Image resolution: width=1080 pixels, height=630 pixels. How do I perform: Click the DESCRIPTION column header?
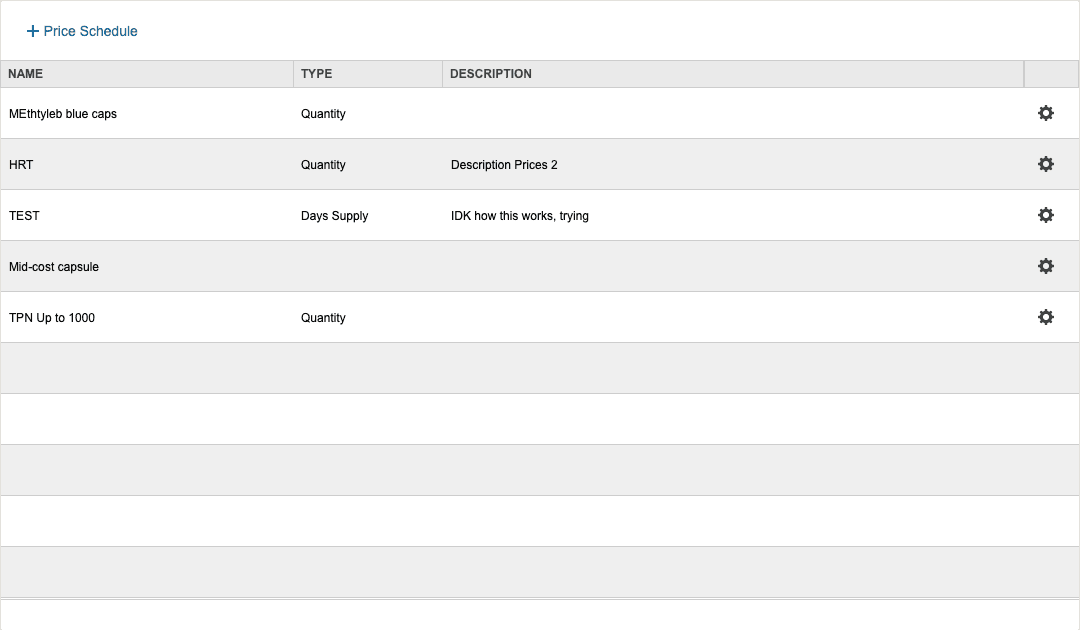pos(491,74)
